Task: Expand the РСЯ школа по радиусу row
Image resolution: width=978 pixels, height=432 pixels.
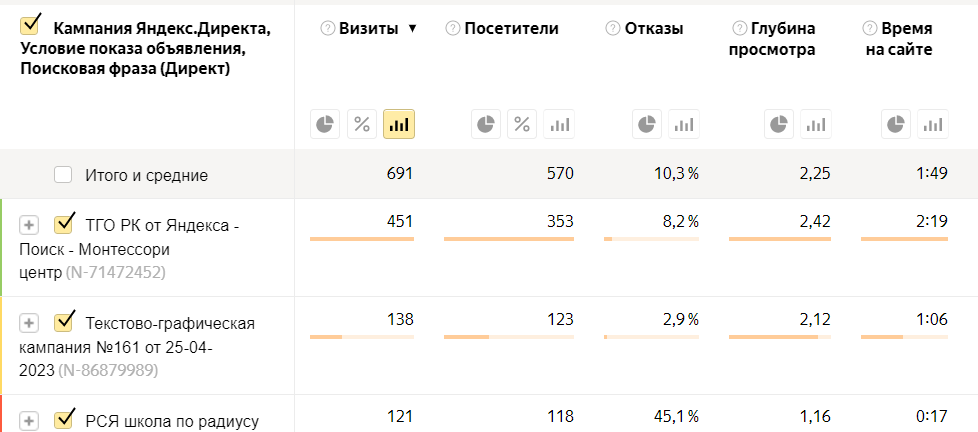Action: 30,421
